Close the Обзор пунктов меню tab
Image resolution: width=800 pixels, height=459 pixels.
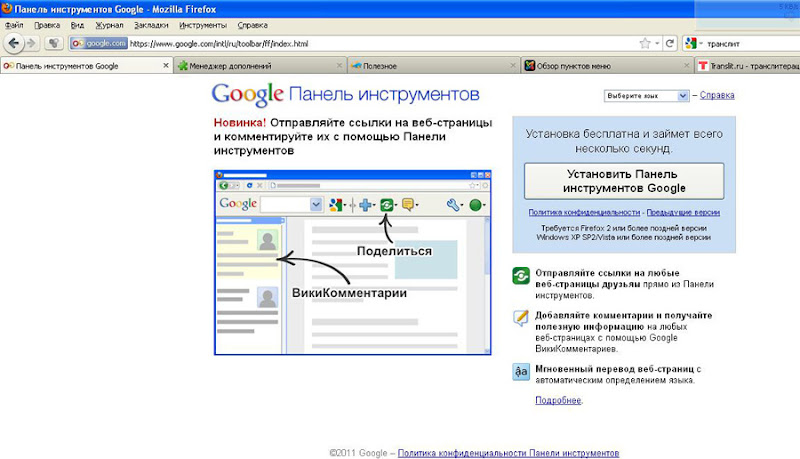click(x=686, y=65)
